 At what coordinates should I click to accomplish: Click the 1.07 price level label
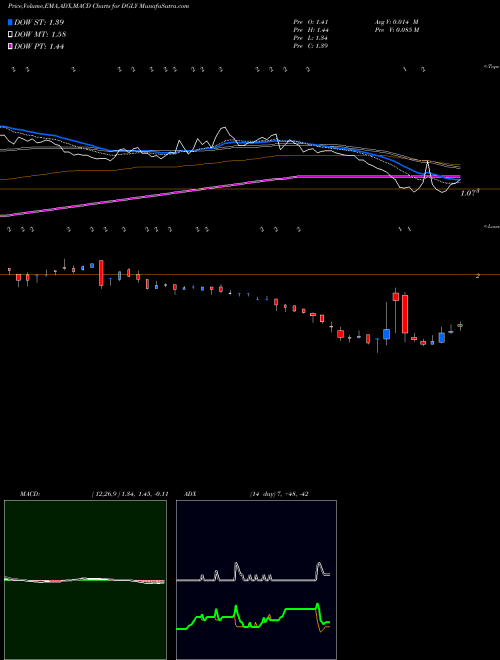pos(470,194)
